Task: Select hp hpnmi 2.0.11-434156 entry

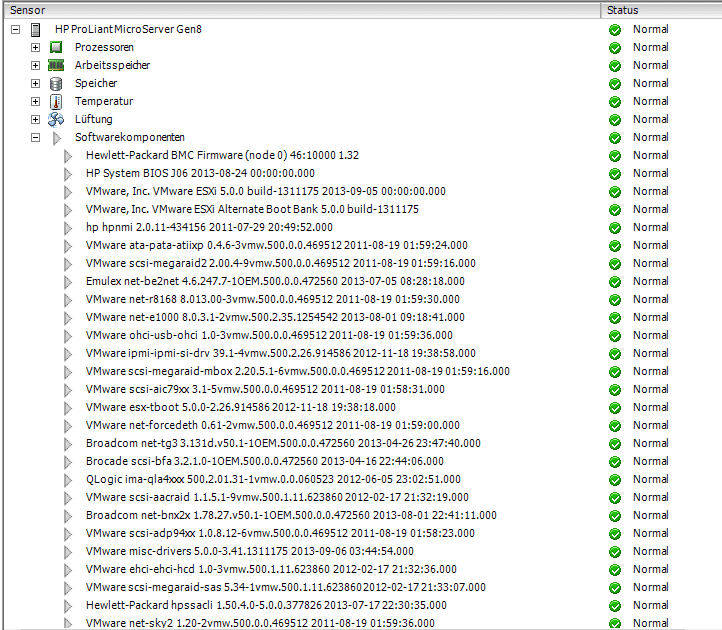Action: tap(209, 227)
